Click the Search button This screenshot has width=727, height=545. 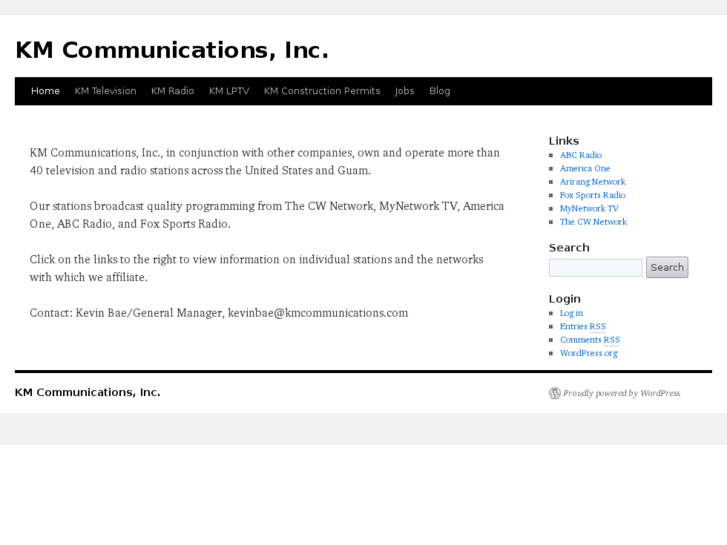667,267
